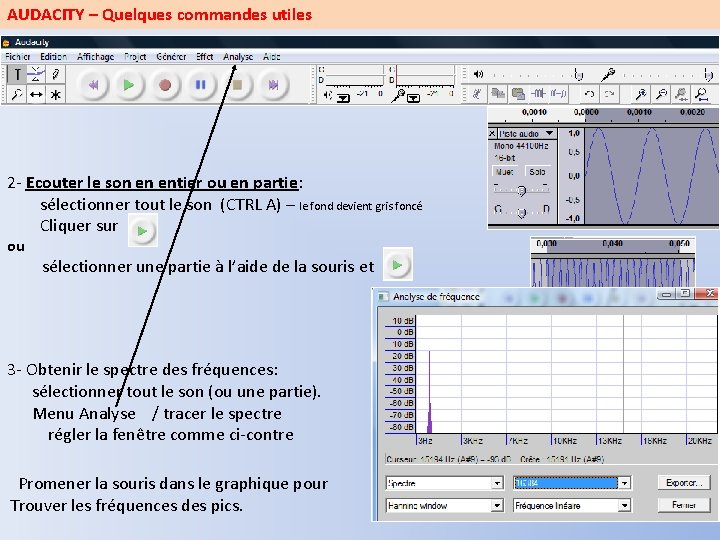720x540 pixels.
Task: Select the Selection (I-beam) tool
Action: [17, 74]
